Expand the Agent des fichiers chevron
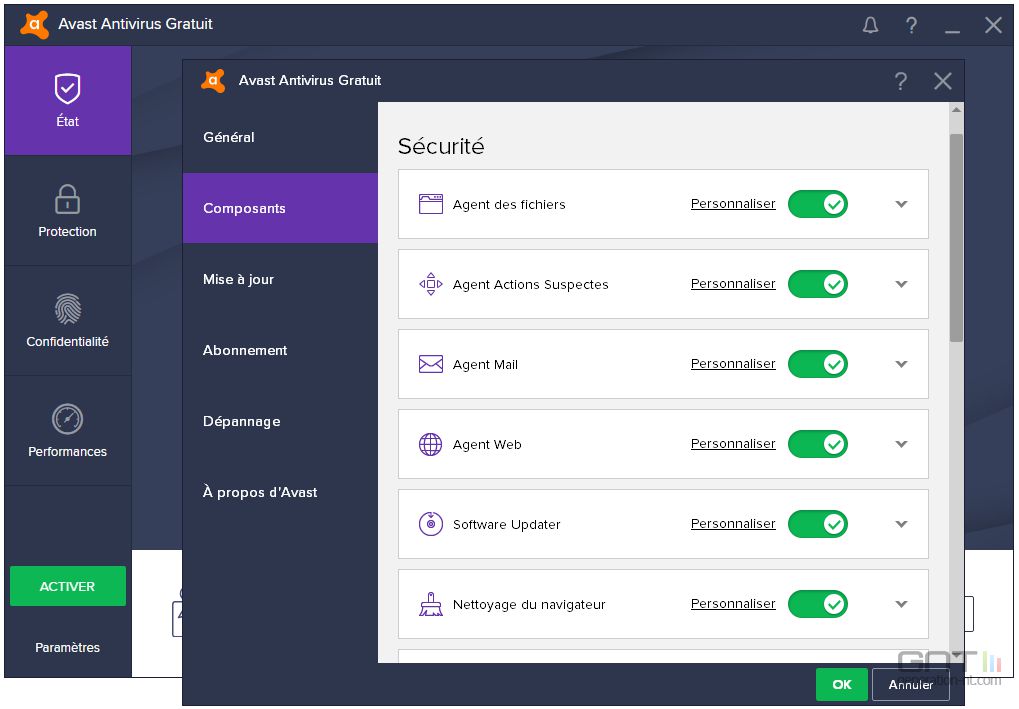 [x=901, y=204]
